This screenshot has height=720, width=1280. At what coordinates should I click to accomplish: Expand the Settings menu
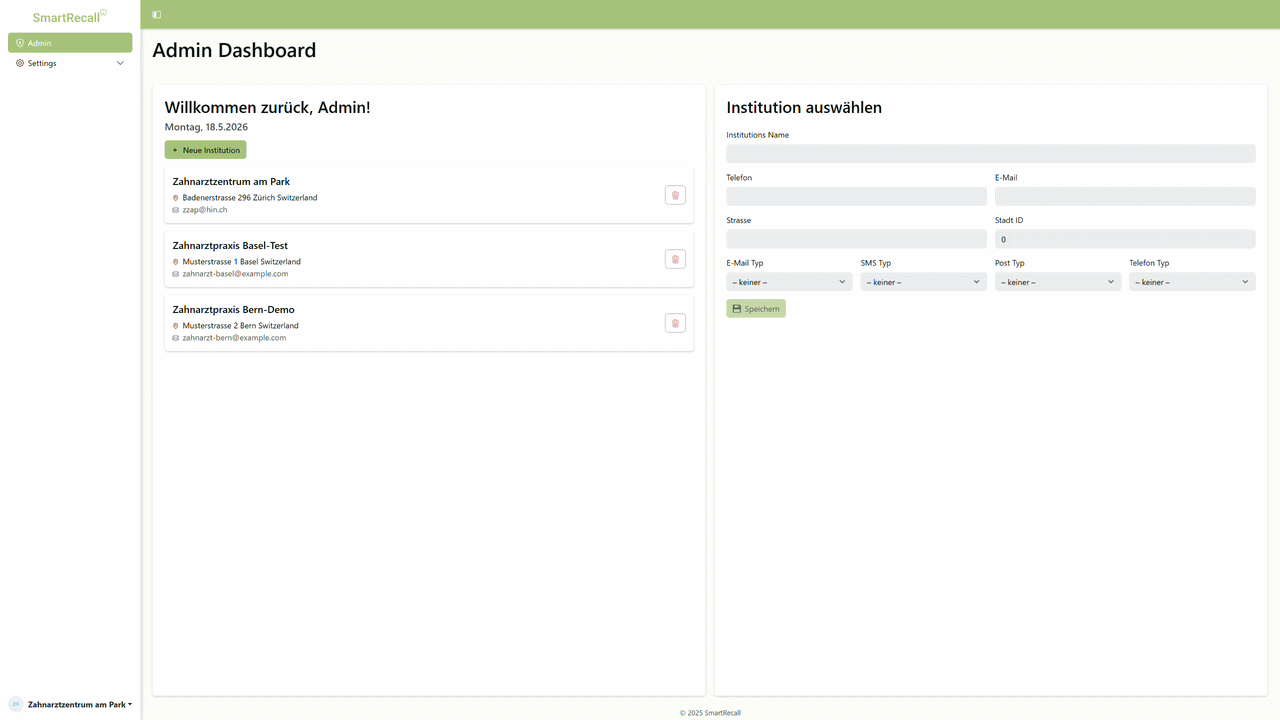pos(70,63)
